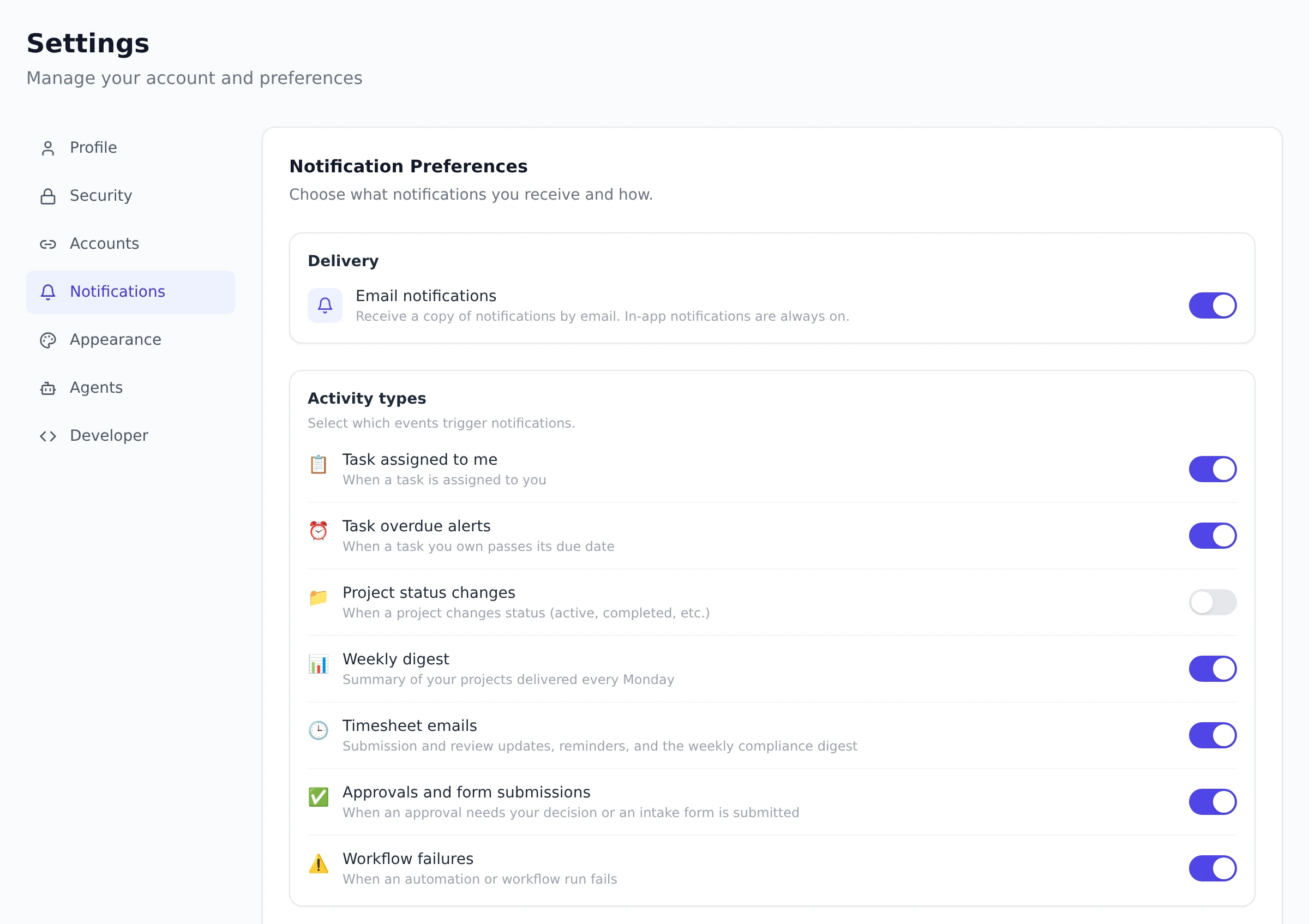
Task: Click the Task assigned to me label
Action: [x=419, y=459]
